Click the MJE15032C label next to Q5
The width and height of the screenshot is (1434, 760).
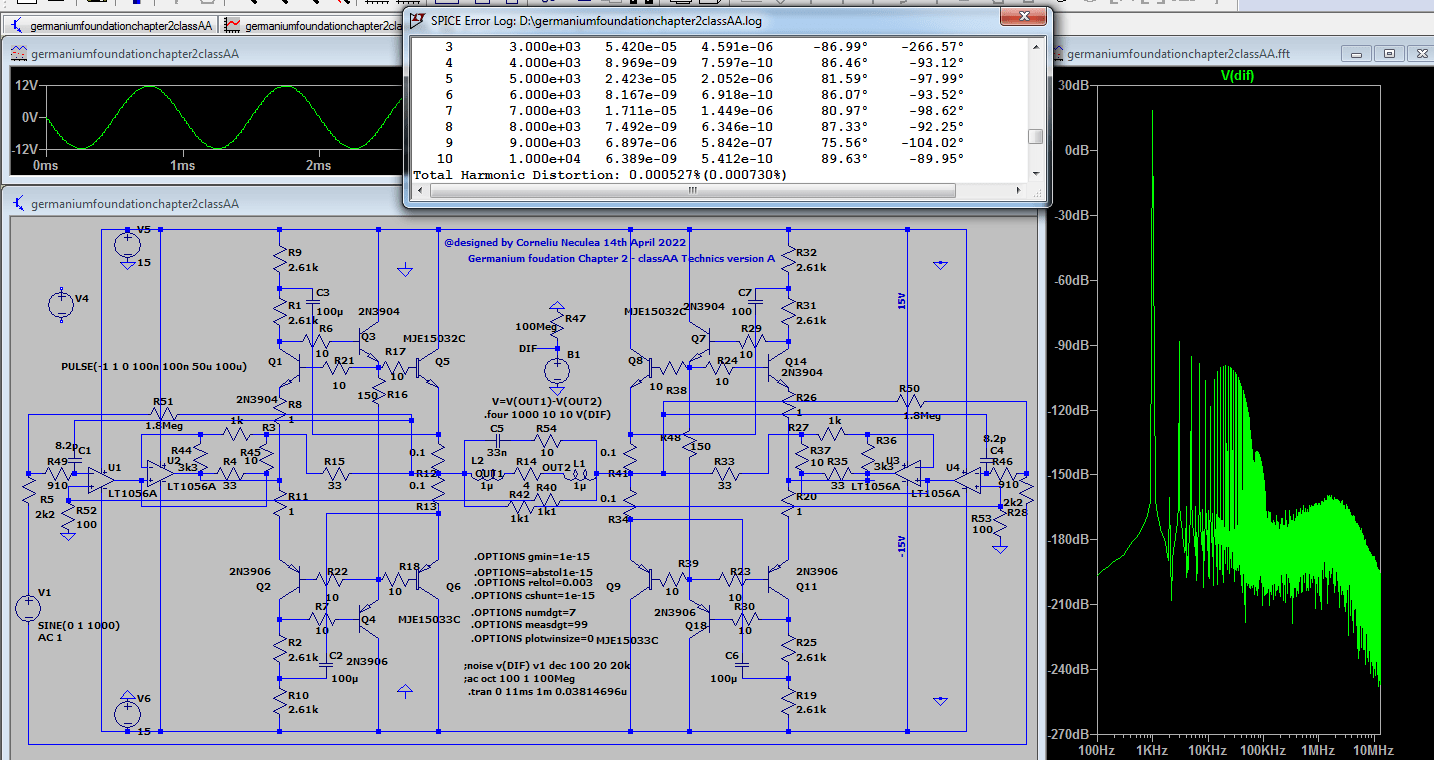tap(434, 338)
